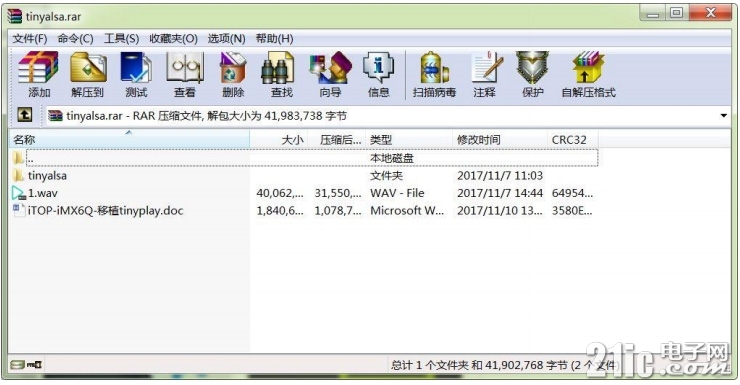The width and height of the screenshot is (740, 385).
Task: Click the 2017/11/7 11:03 modified time
Action: point(500,176)
